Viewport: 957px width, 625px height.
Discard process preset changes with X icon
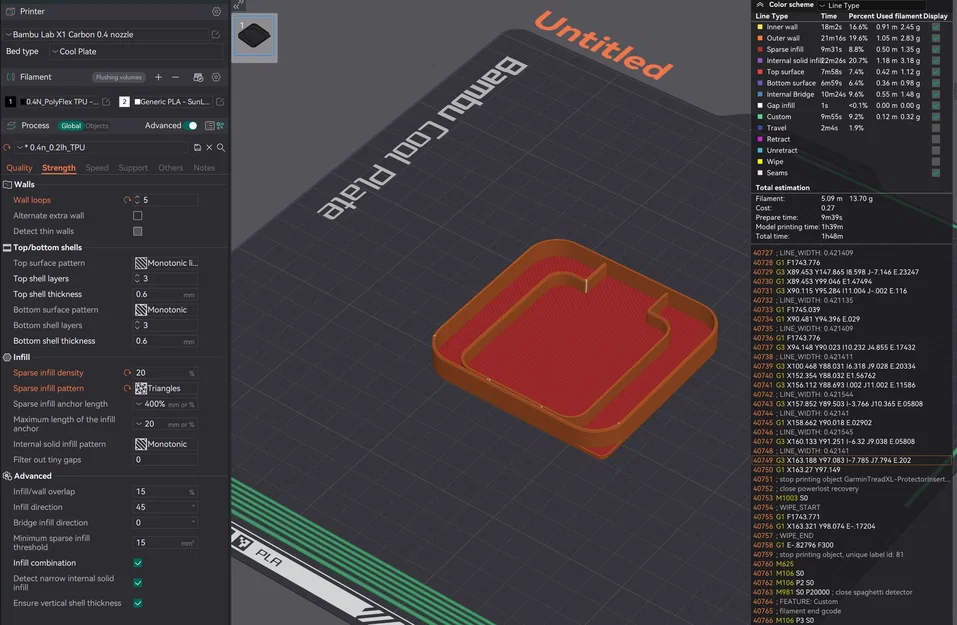[209, 148]
